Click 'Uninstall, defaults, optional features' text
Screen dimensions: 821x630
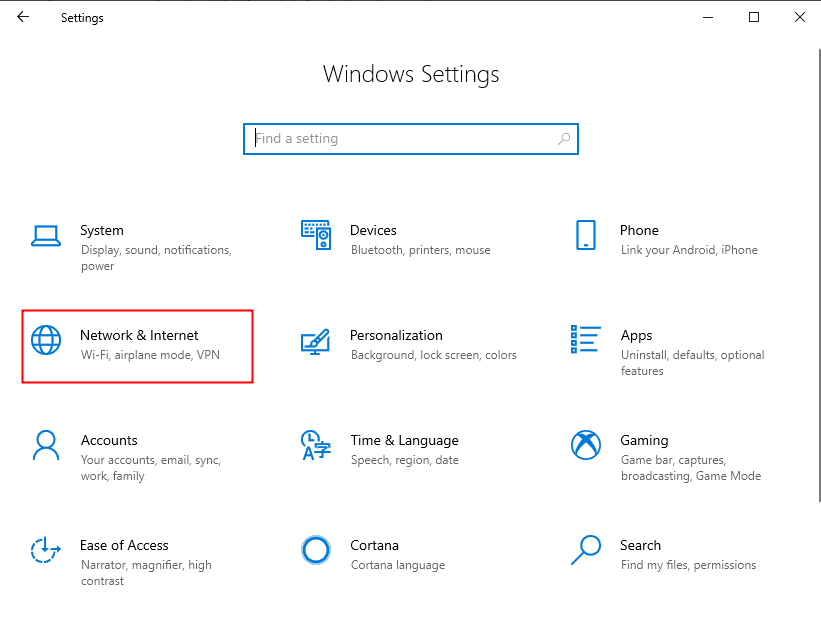pyautogui.click(x=693, y=363)
